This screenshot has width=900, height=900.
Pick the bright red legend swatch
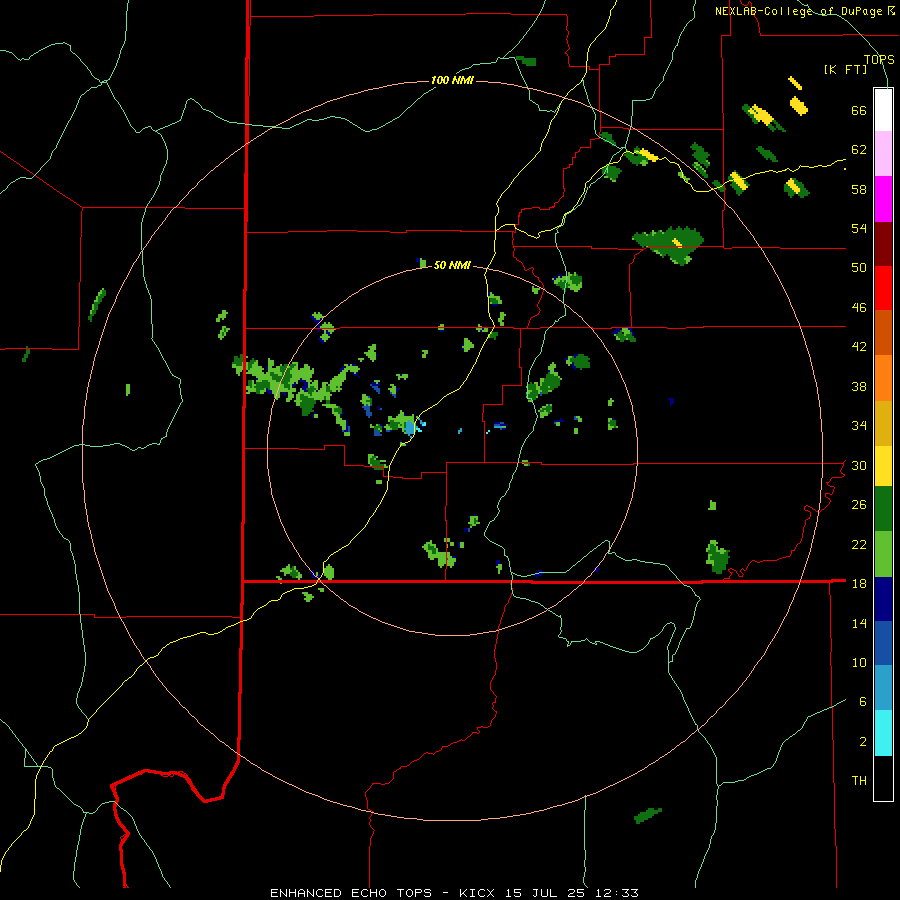[883, 288]
